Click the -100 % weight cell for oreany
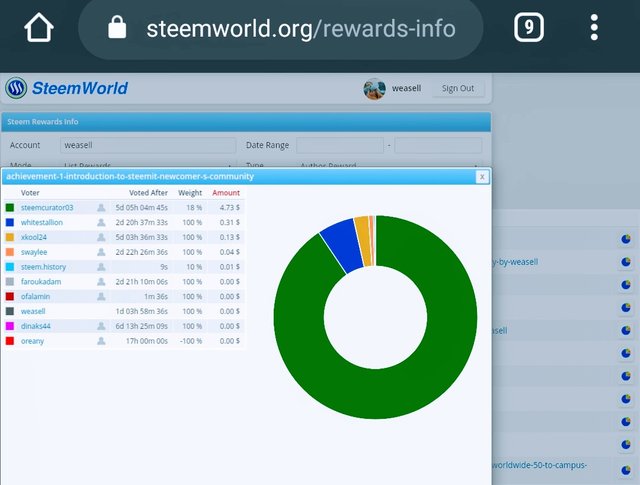640x485 pixels. click(x=191, y=341)
